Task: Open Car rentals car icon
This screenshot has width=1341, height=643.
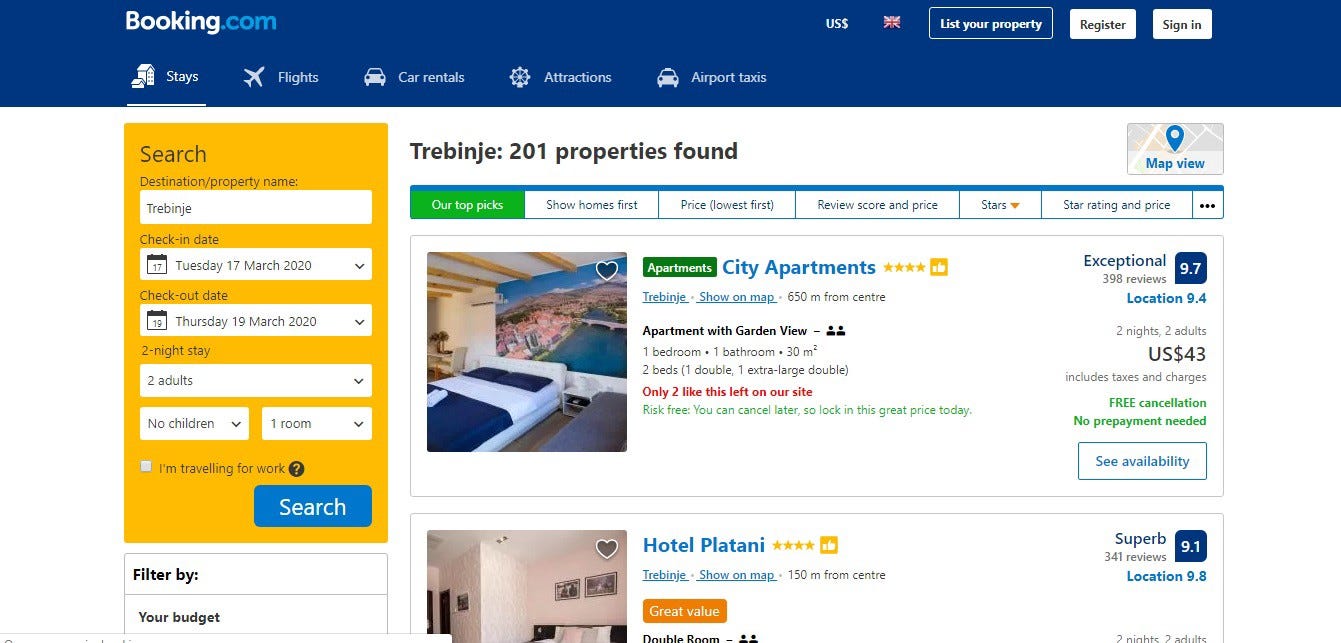Action: coord(375,77)
